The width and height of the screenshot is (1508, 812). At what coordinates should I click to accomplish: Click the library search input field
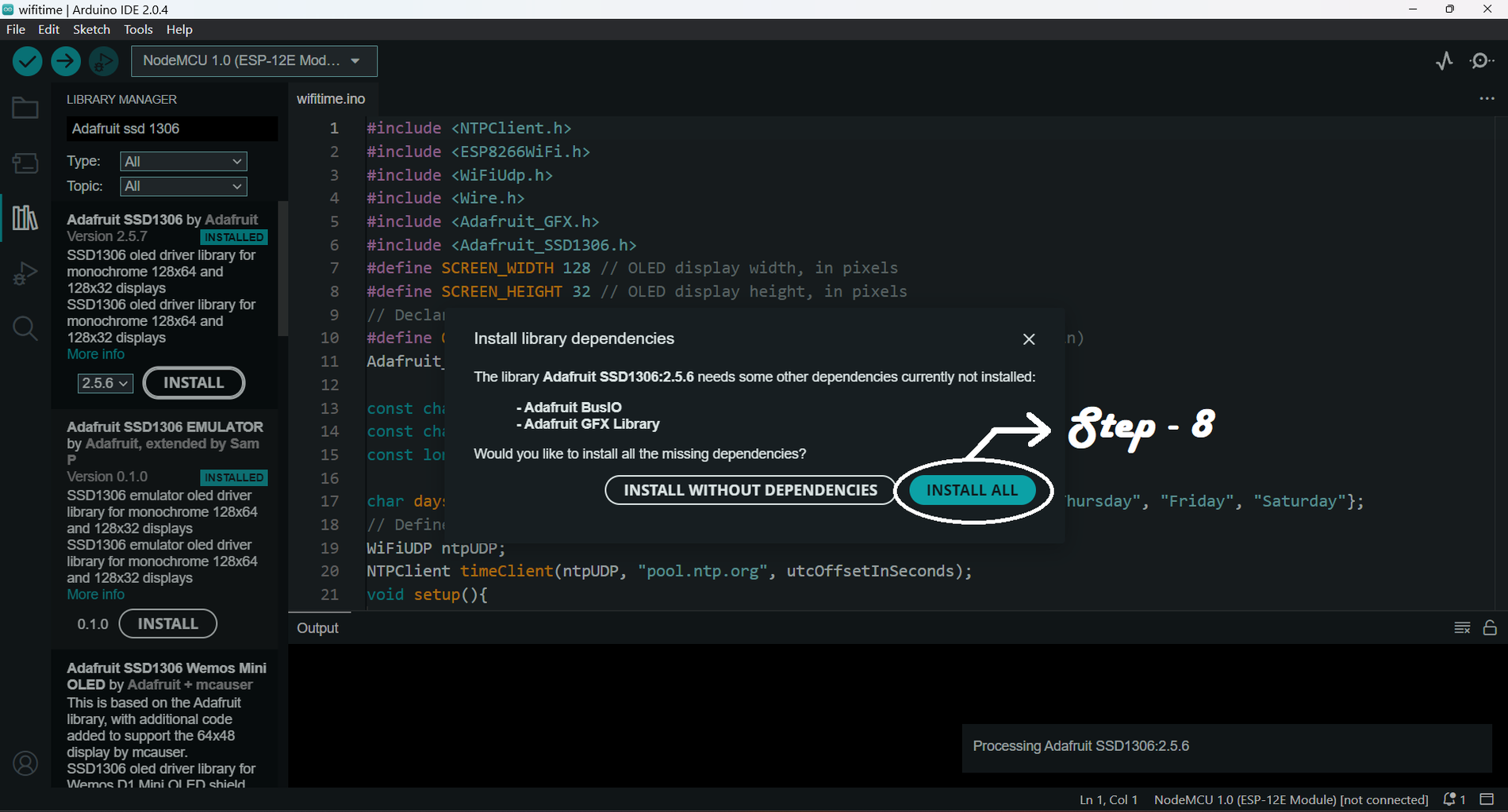(x=172, y=128)
